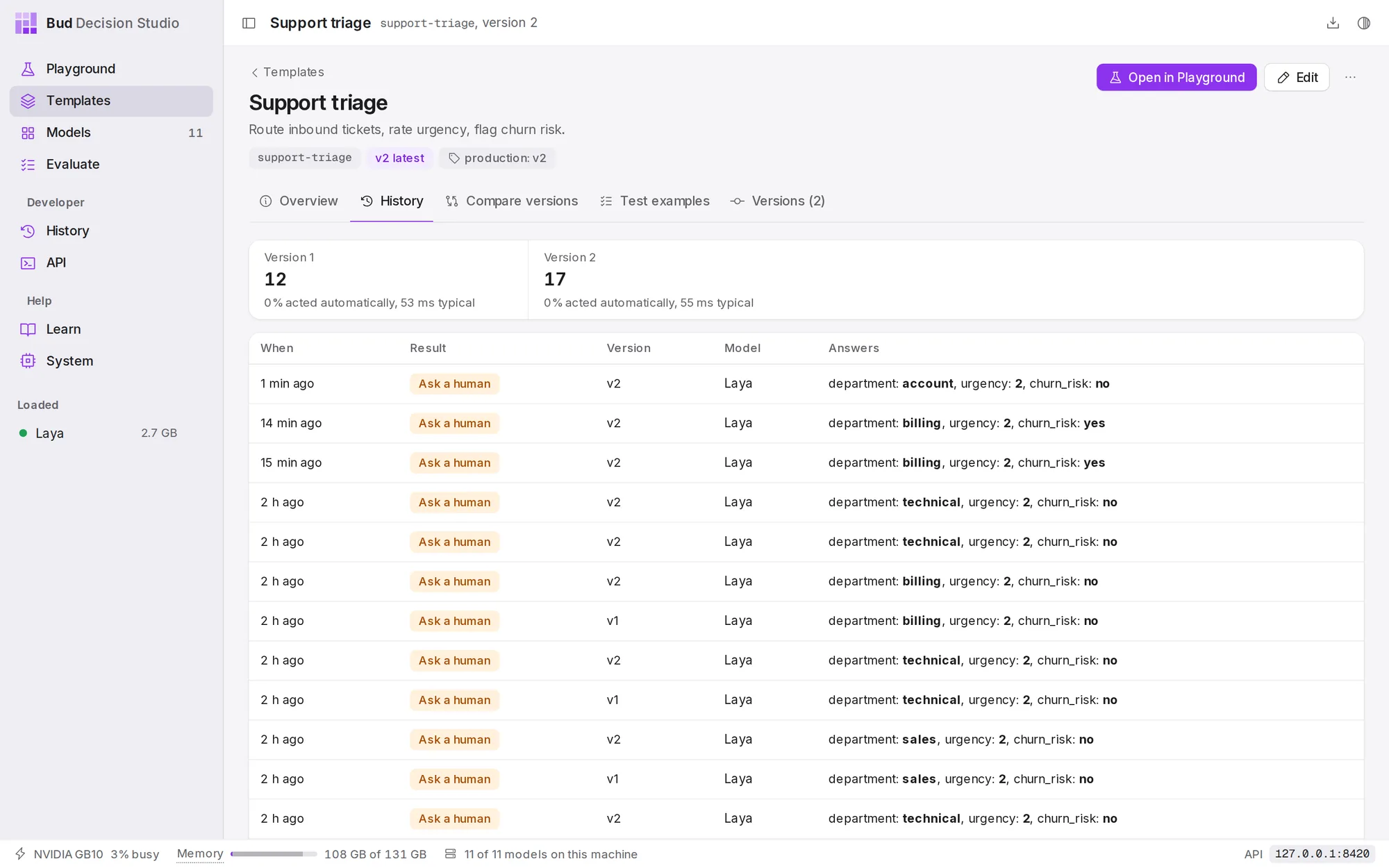Open sidebar History under Developer
This screenshot has width=1389, height=868.
111,231
